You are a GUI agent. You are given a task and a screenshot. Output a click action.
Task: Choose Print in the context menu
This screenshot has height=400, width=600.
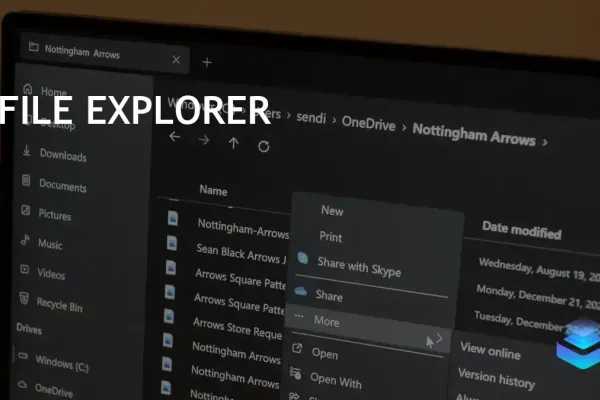pos(331,237)
